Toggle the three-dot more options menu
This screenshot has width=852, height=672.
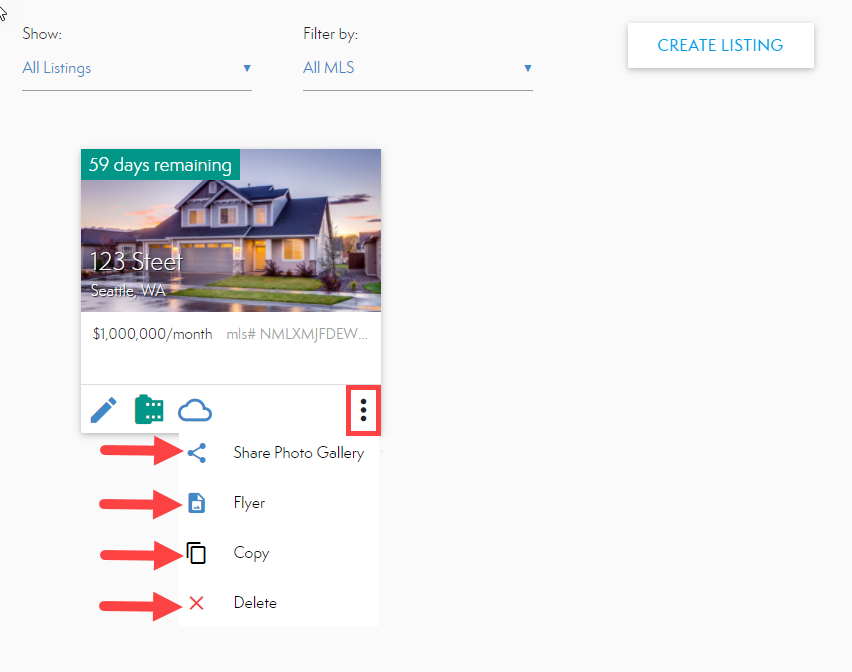363,410
